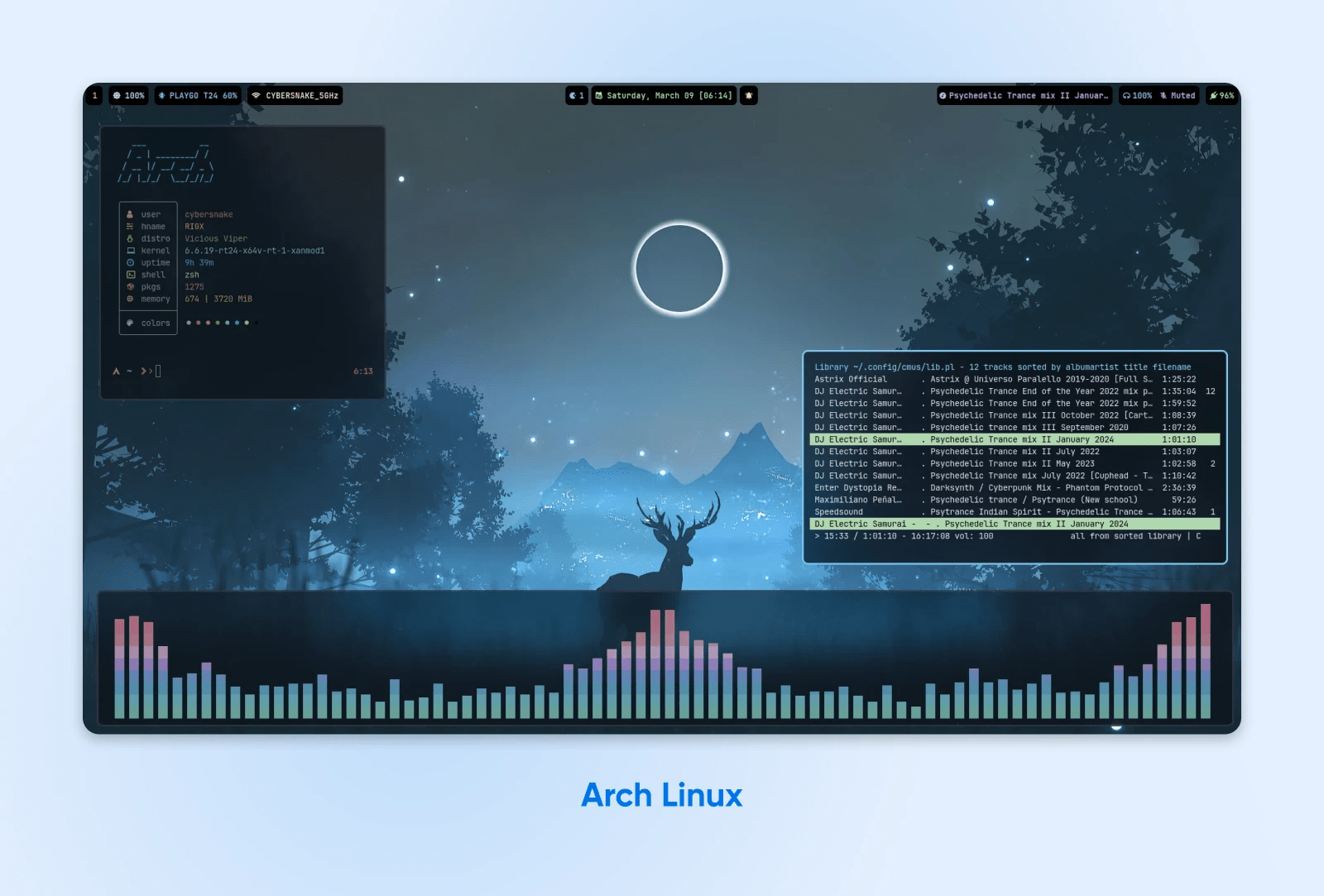Select highlighted 'Psychedelic Trance mix II January 2024' row

pos(1015,439)
